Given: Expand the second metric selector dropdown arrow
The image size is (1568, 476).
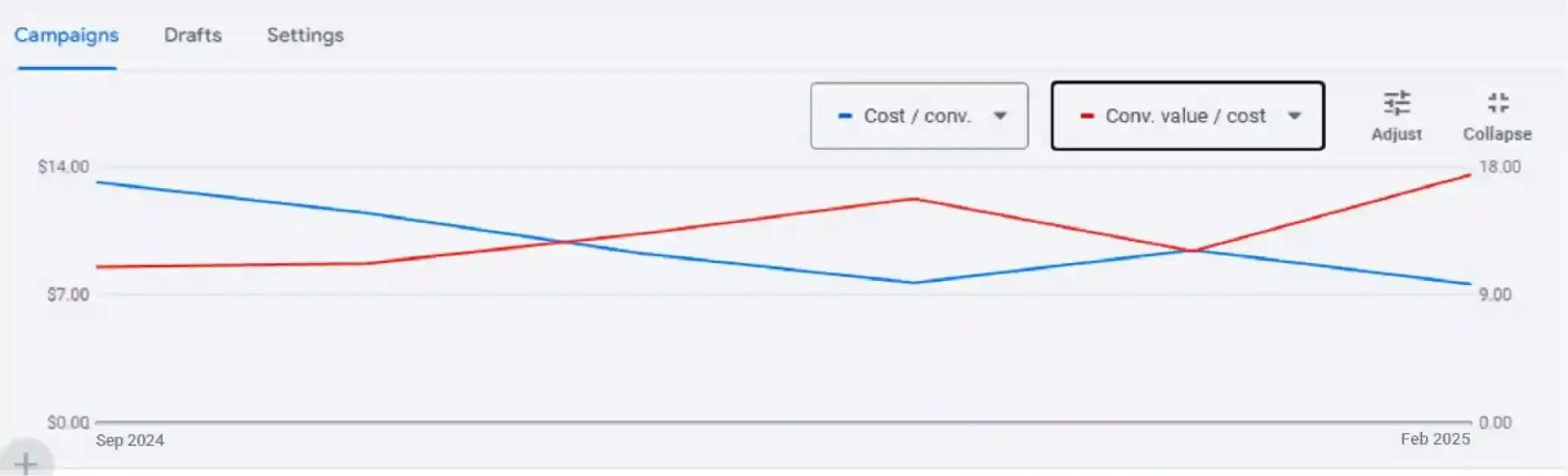Looking at the screenshot, I should 1296,116.
